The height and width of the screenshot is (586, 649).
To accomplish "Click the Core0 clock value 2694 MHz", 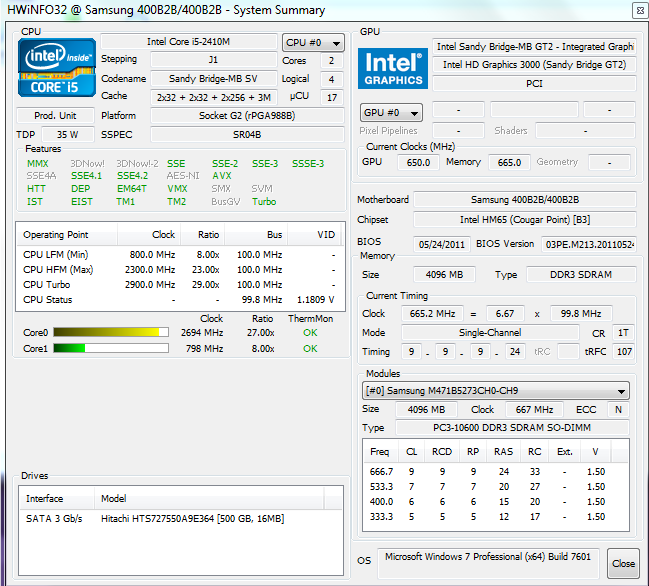I will coord(202,332).
